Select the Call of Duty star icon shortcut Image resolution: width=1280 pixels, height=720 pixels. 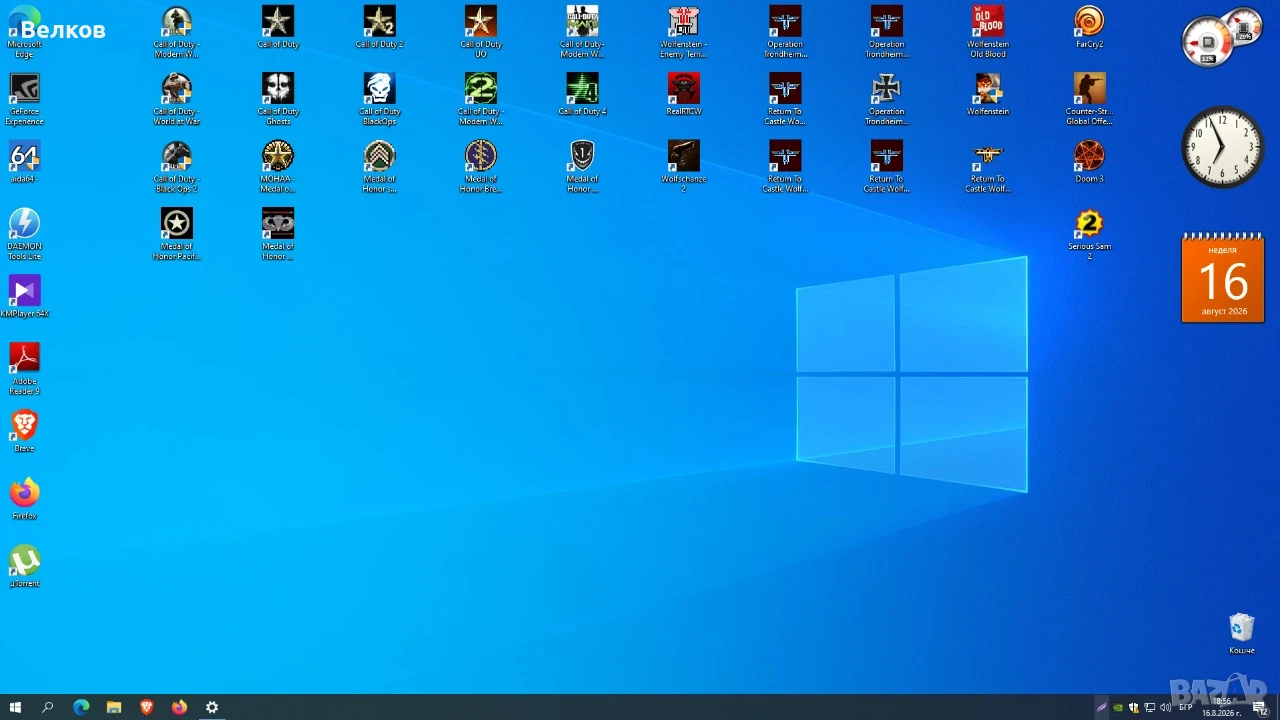(278, 27)
